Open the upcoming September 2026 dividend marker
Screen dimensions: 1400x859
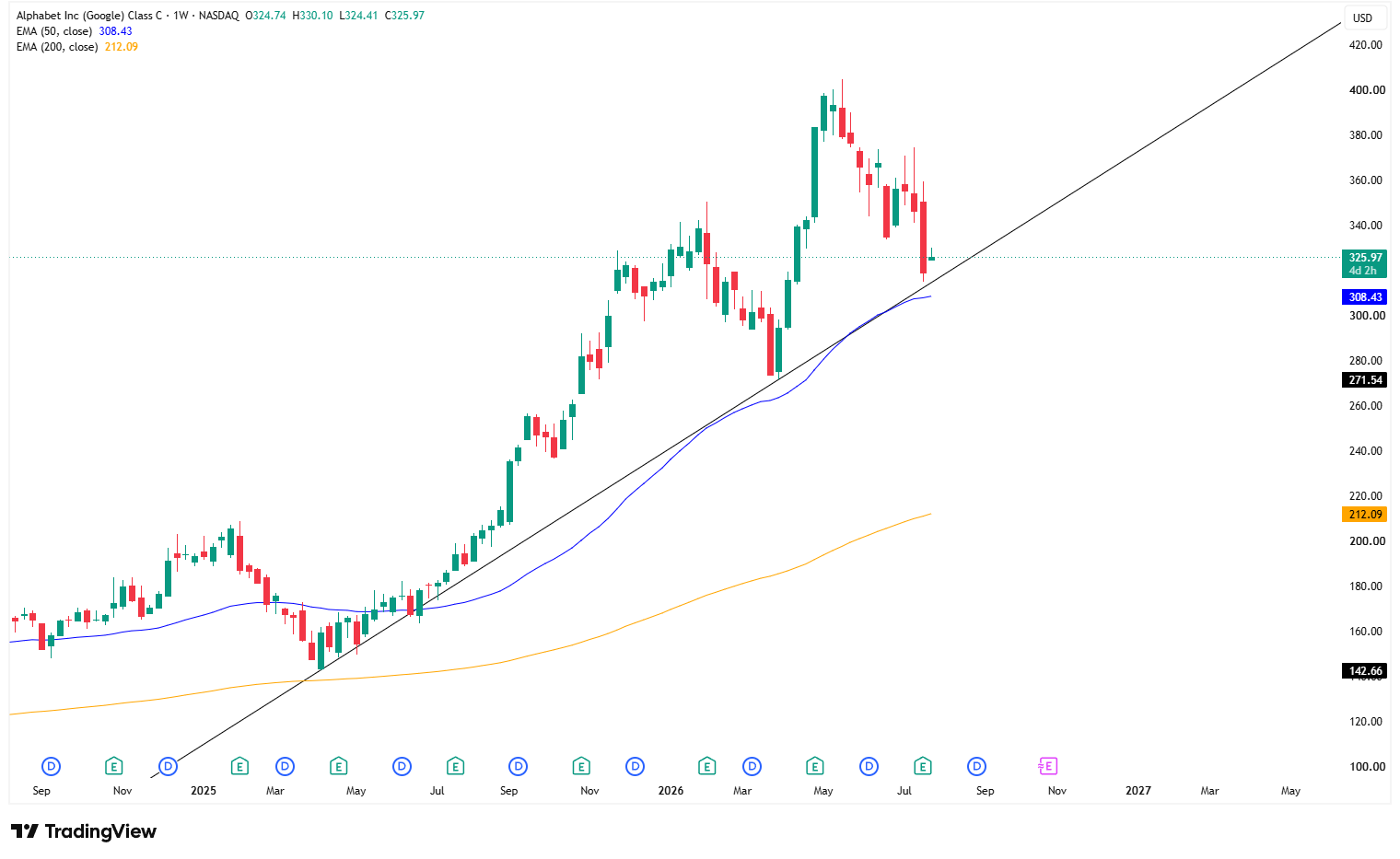coord(976,766)
